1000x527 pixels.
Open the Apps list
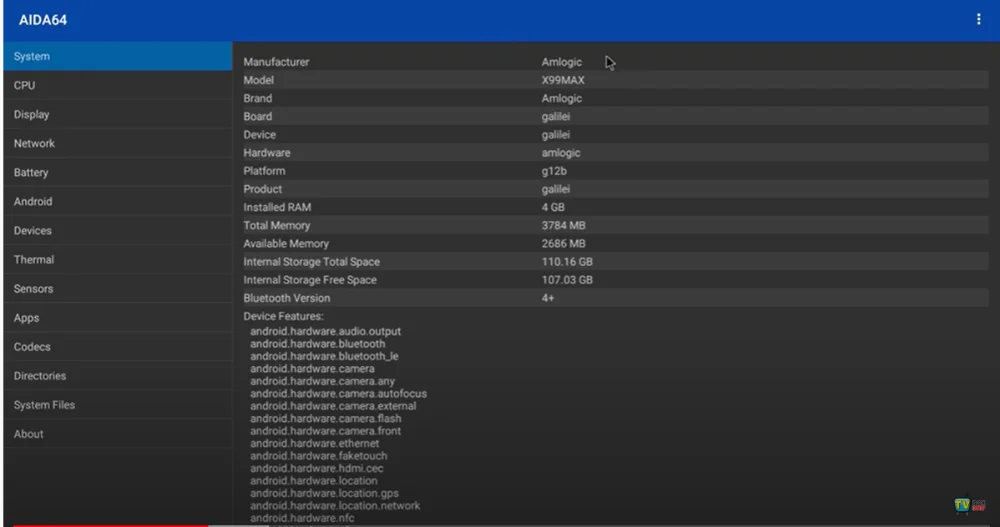point(118,318)
